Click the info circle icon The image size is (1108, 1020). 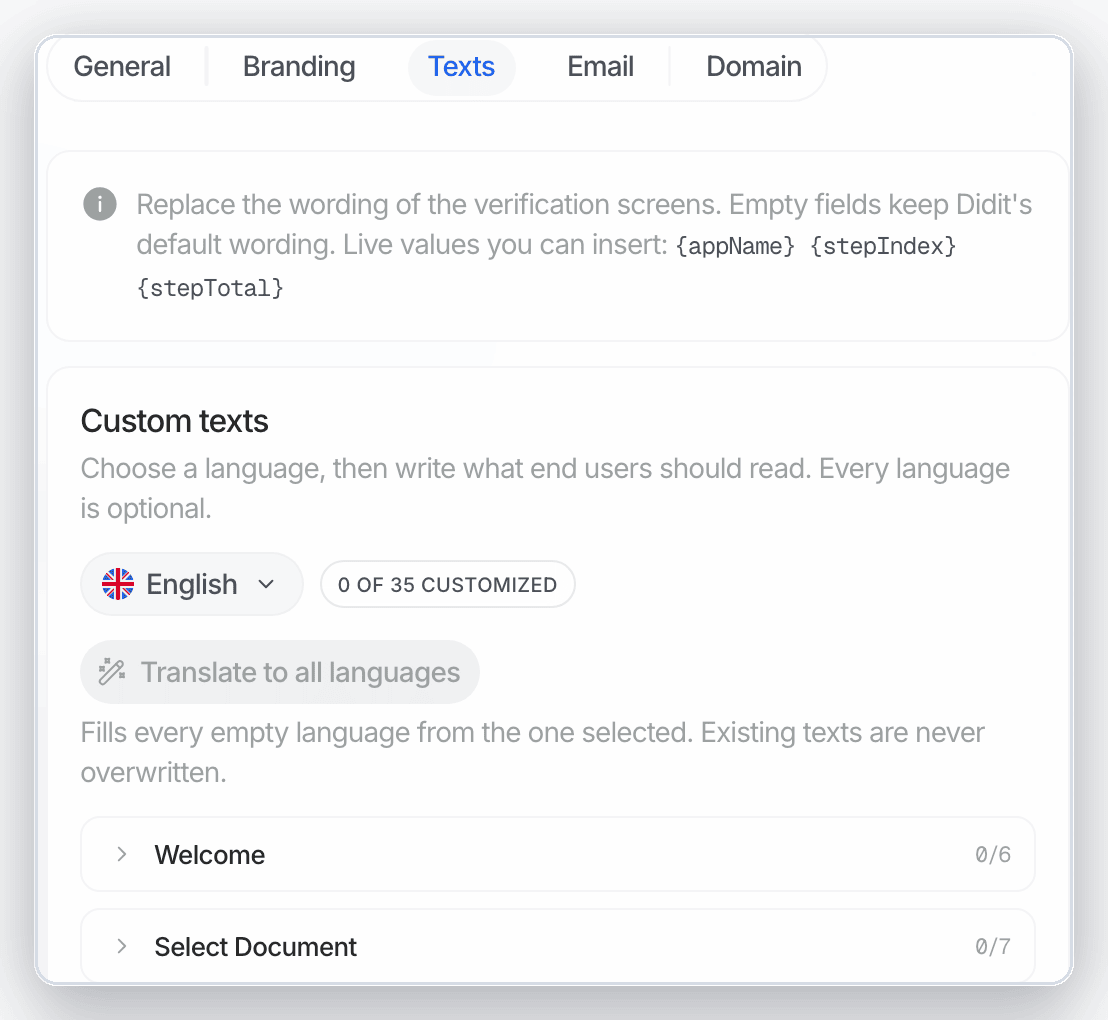tap(100, 204)
